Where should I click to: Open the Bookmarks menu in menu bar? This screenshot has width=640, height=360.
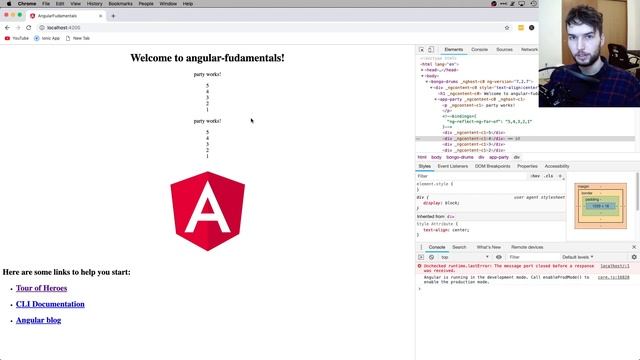[x=120, y=4]
